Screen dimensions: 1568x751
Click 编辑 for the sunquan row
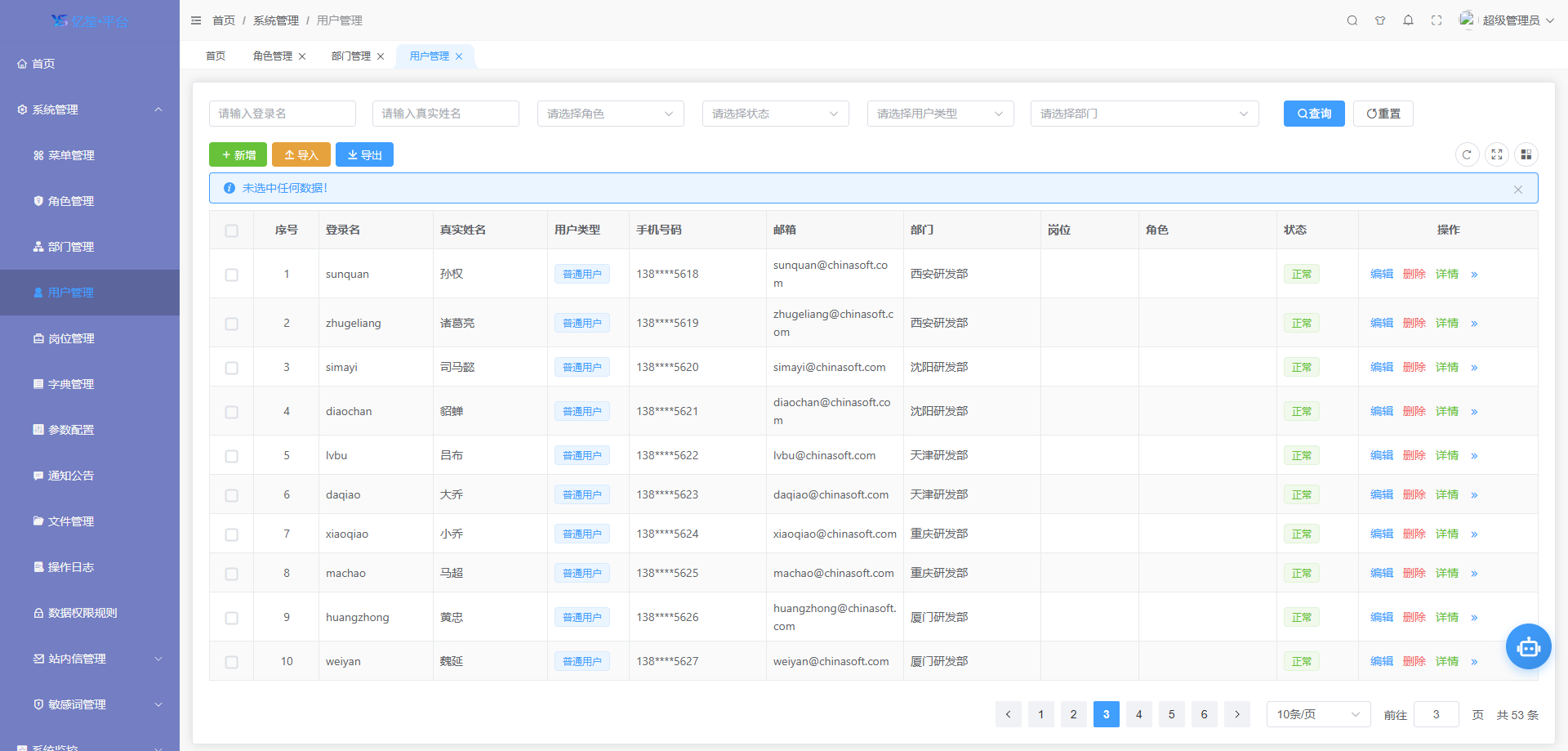click(x=1382, y=275)
